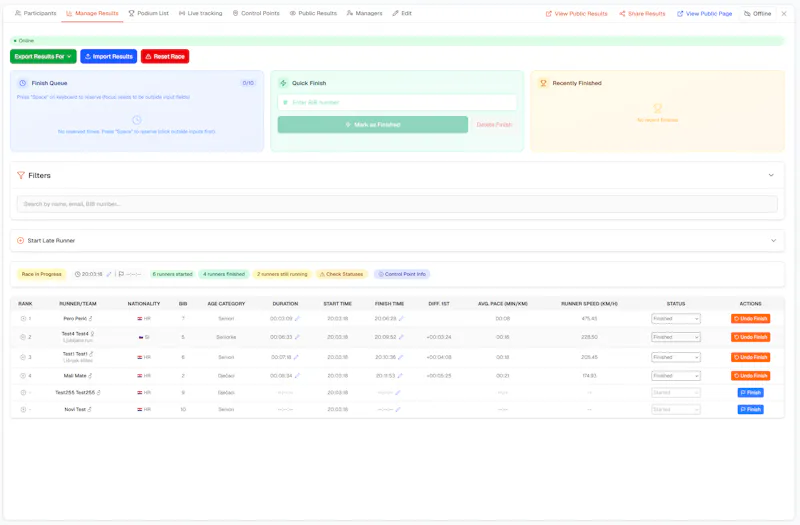Image resolution: width=800 pixels, height=525 pixels.
Task: Edit finish time for Mali Mate
Action: [400, 376]
